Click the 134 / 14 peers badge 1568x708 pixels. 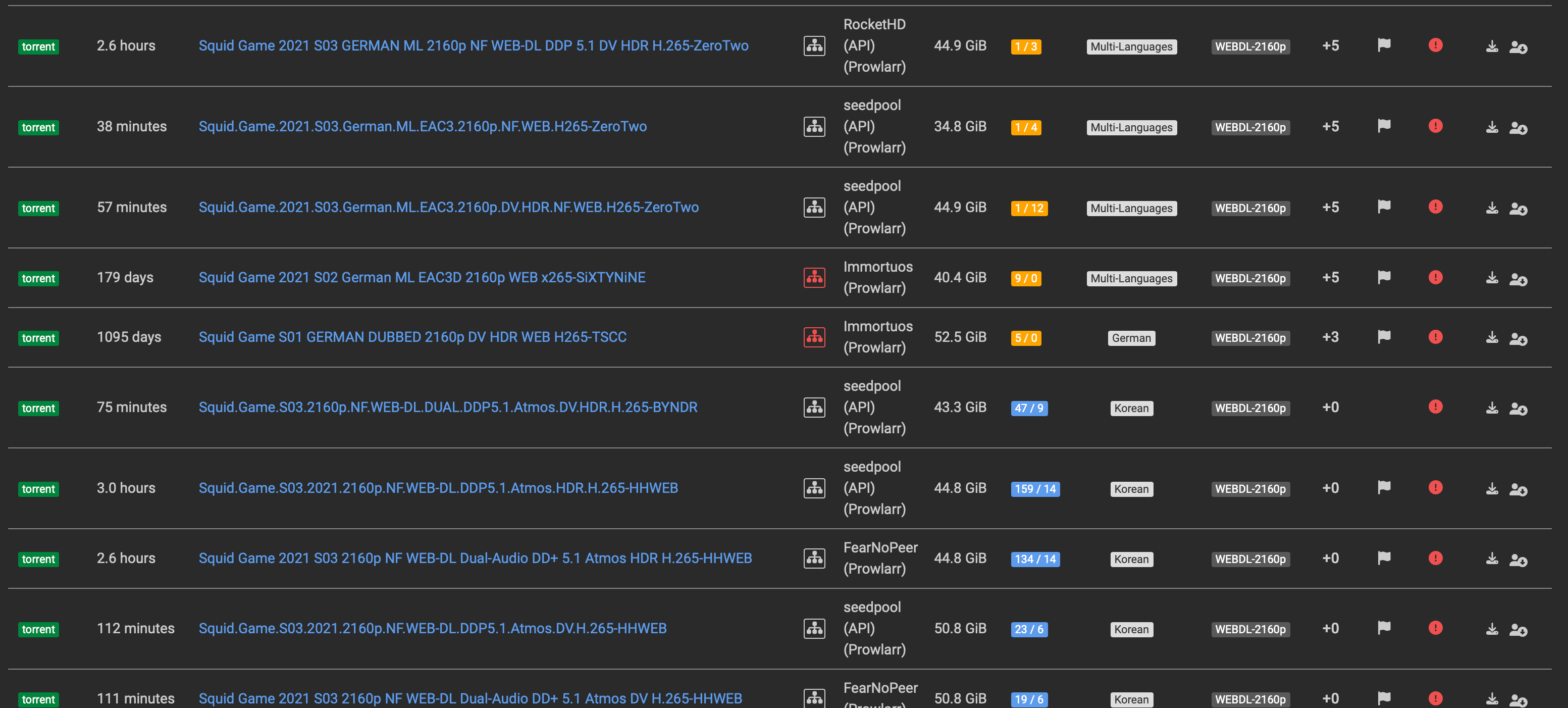coord(1035,559)
